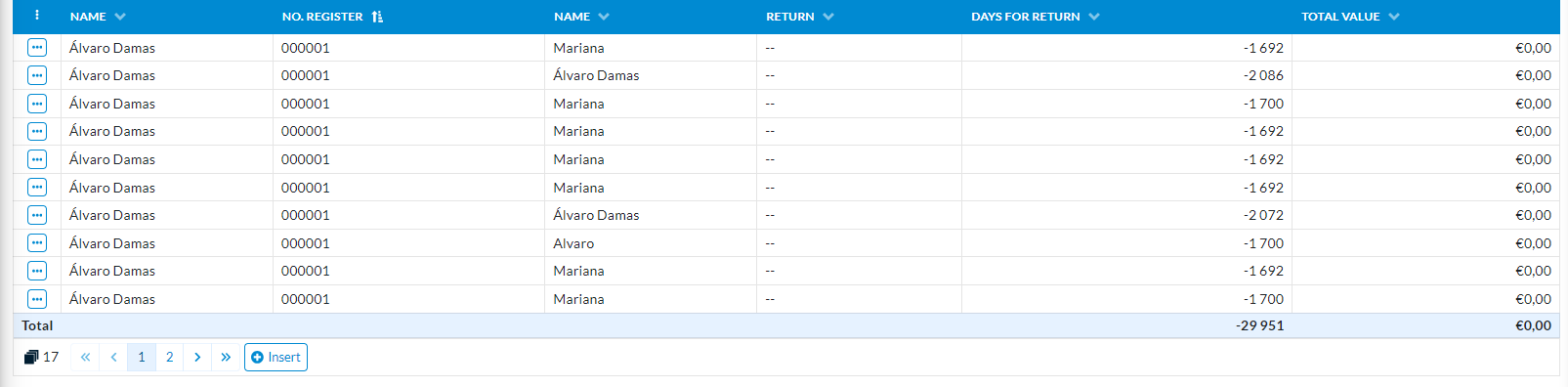
Task: Open the column options kebab menu in header
Action: coord(37,15)
